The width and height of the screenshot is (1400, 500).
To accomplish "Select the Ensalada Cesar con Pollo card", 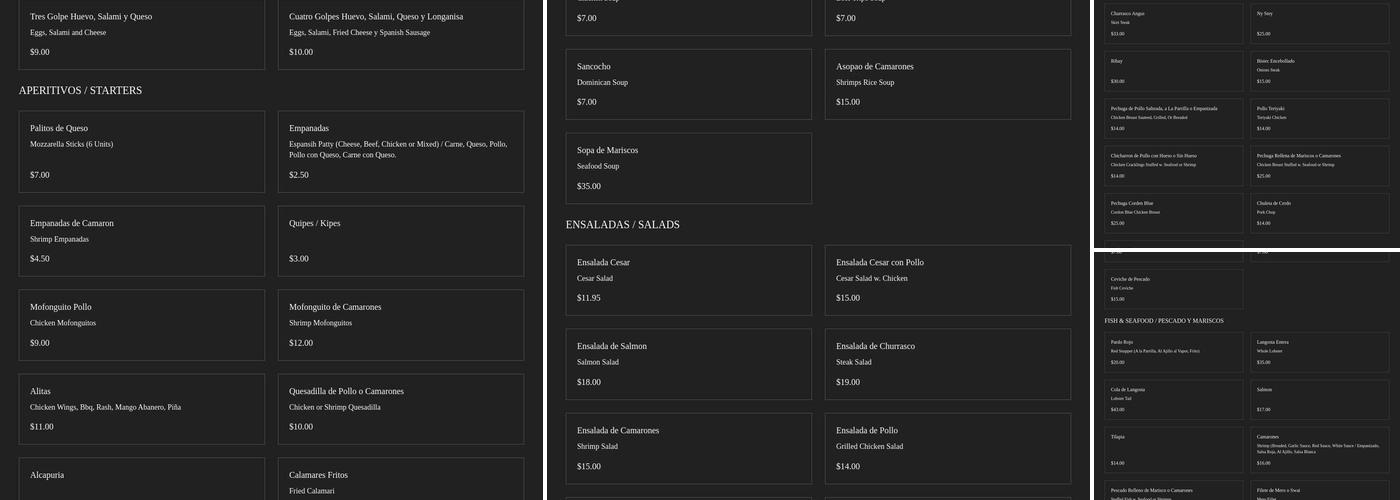I will coord(947,280).
